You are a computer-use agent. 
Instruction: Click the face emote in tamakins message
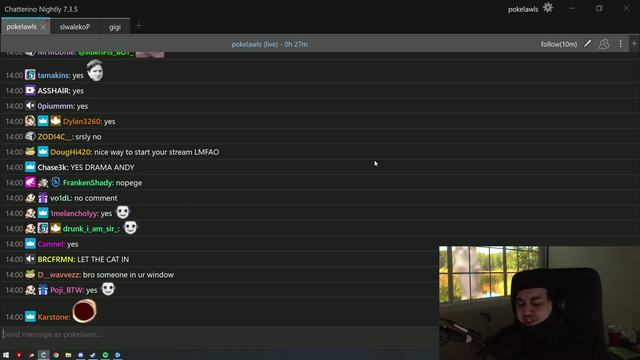[95, 70]
